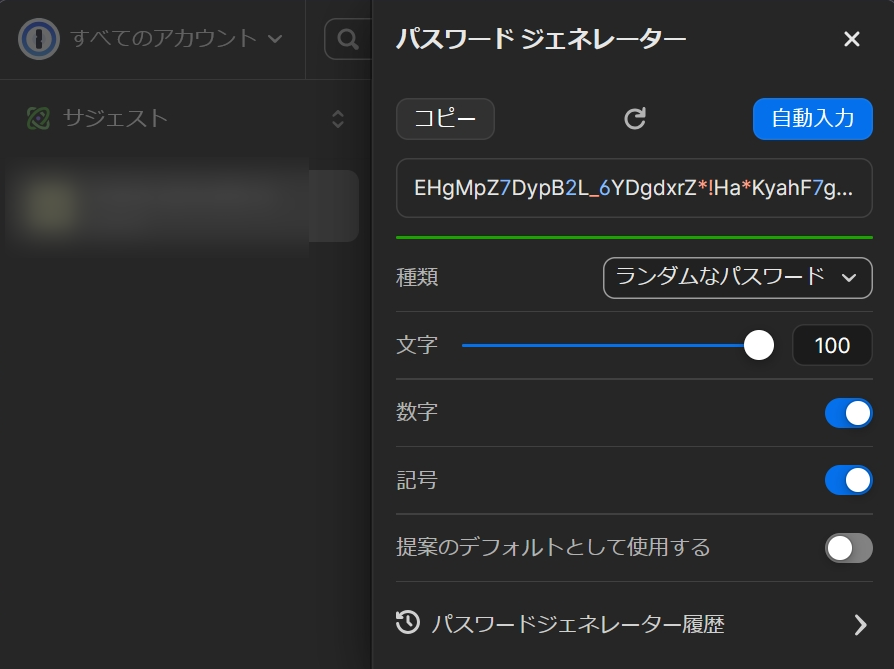Screen dimensions: 894x669
Task: Regenerate the password with the refresh icon
Action: pos(635,119)
